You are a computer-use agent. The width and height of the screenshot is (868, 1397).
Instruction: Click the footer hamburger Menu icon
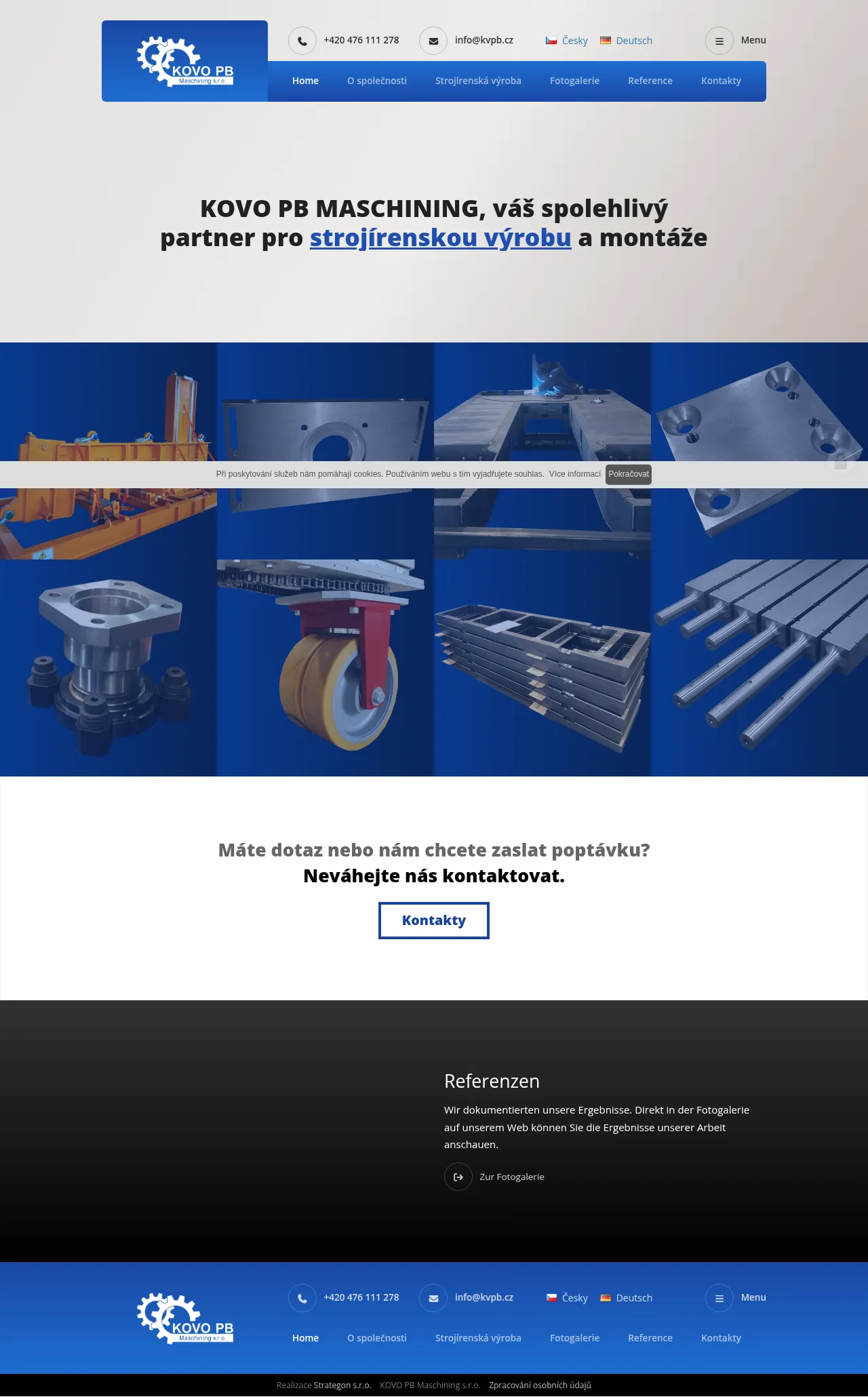tap(719, 1298)
